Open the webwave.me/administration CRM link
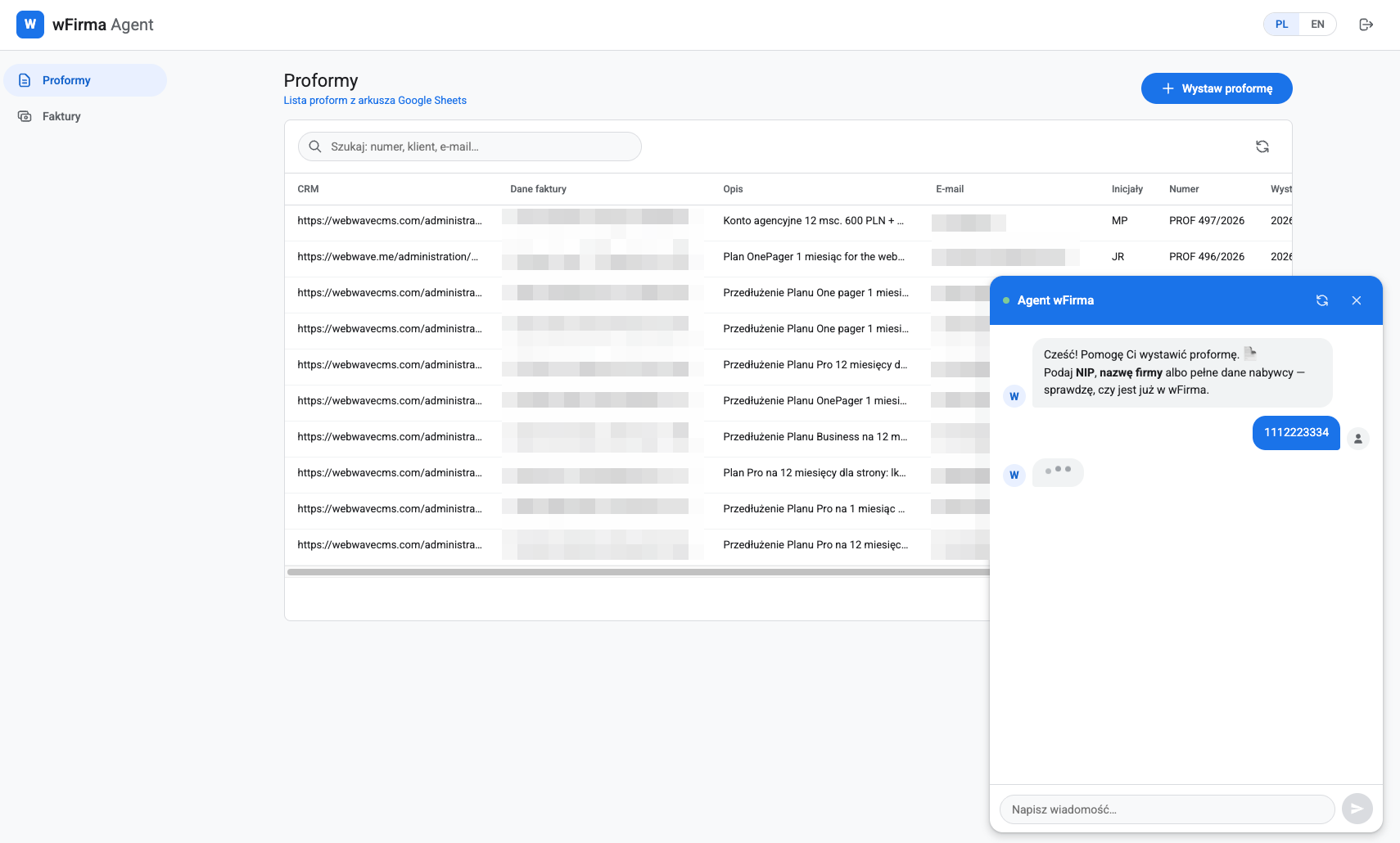 click(388, 257)
